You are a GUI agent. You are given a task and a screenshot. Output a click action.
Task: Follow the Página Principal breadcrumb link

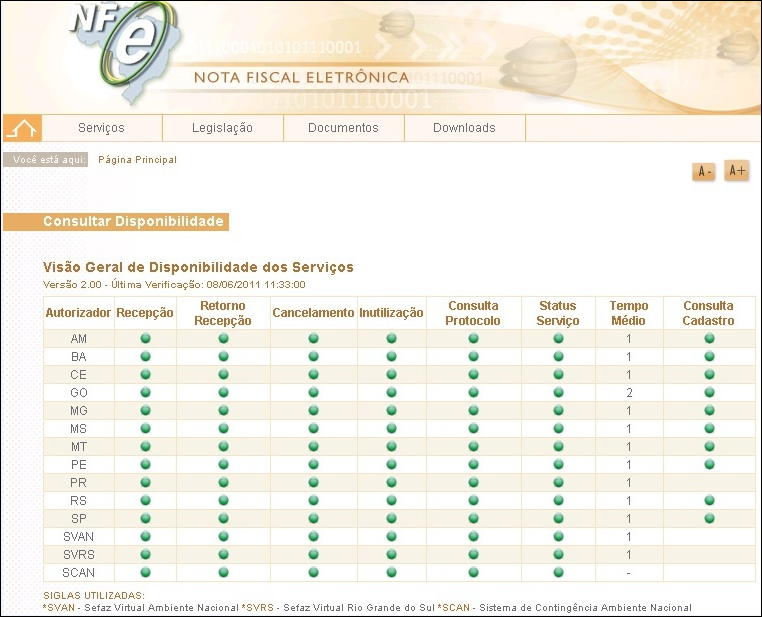tap(137, 160)
